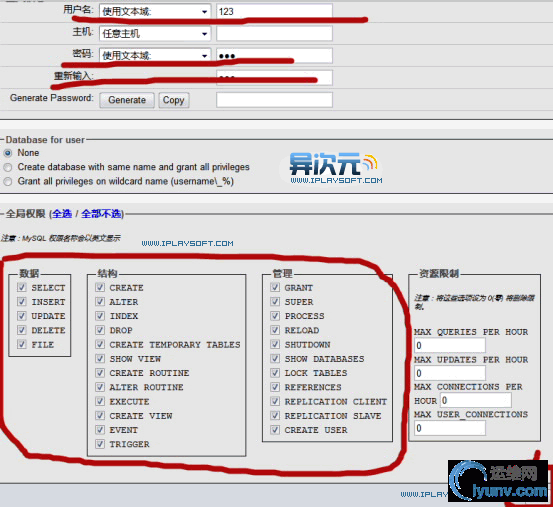
Task: Click the password input field
Action: point(274,56)
